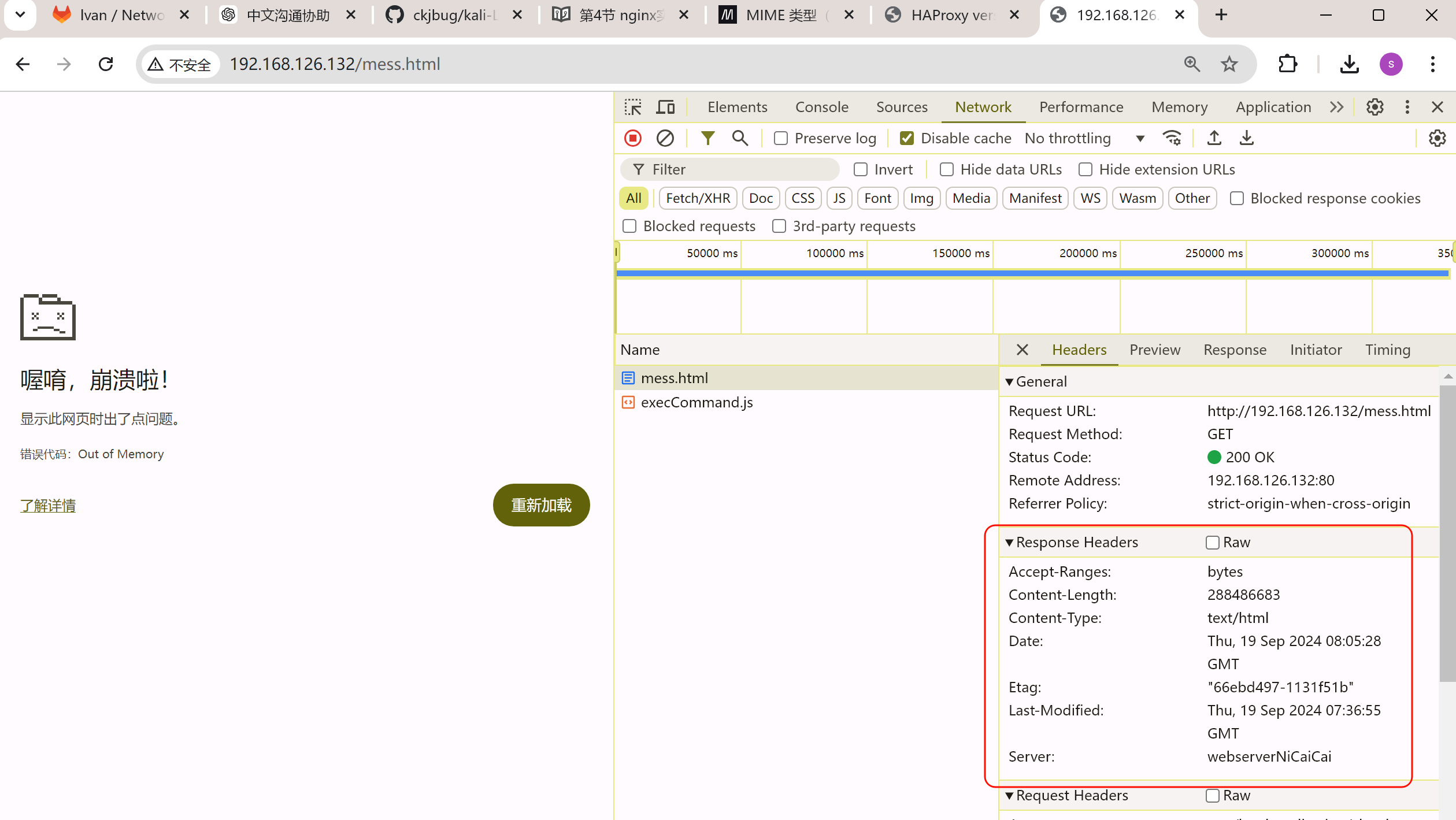Clear the network log with the clear icon
The height and width of the screenshot is (820, 1456).
[x=665, y=138]
